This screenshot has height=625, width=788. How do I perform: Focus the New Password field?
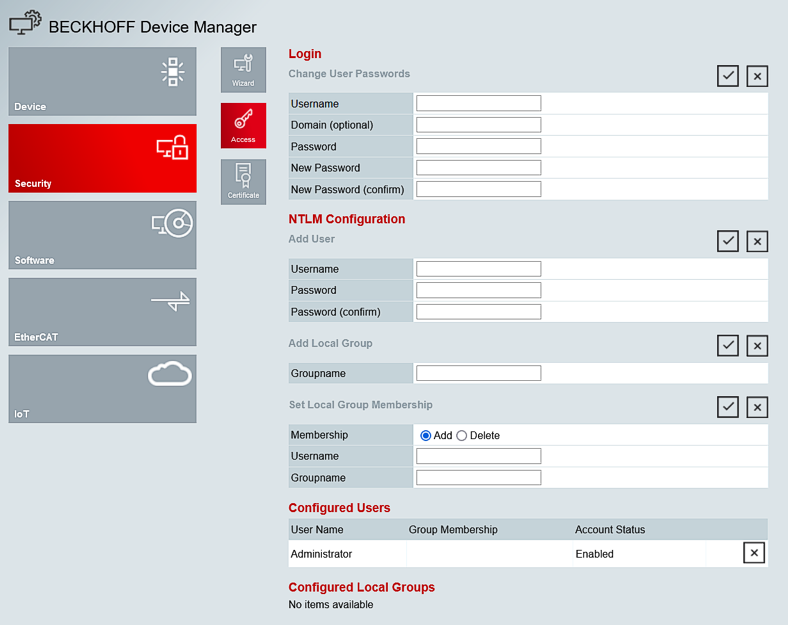point(478,168)
